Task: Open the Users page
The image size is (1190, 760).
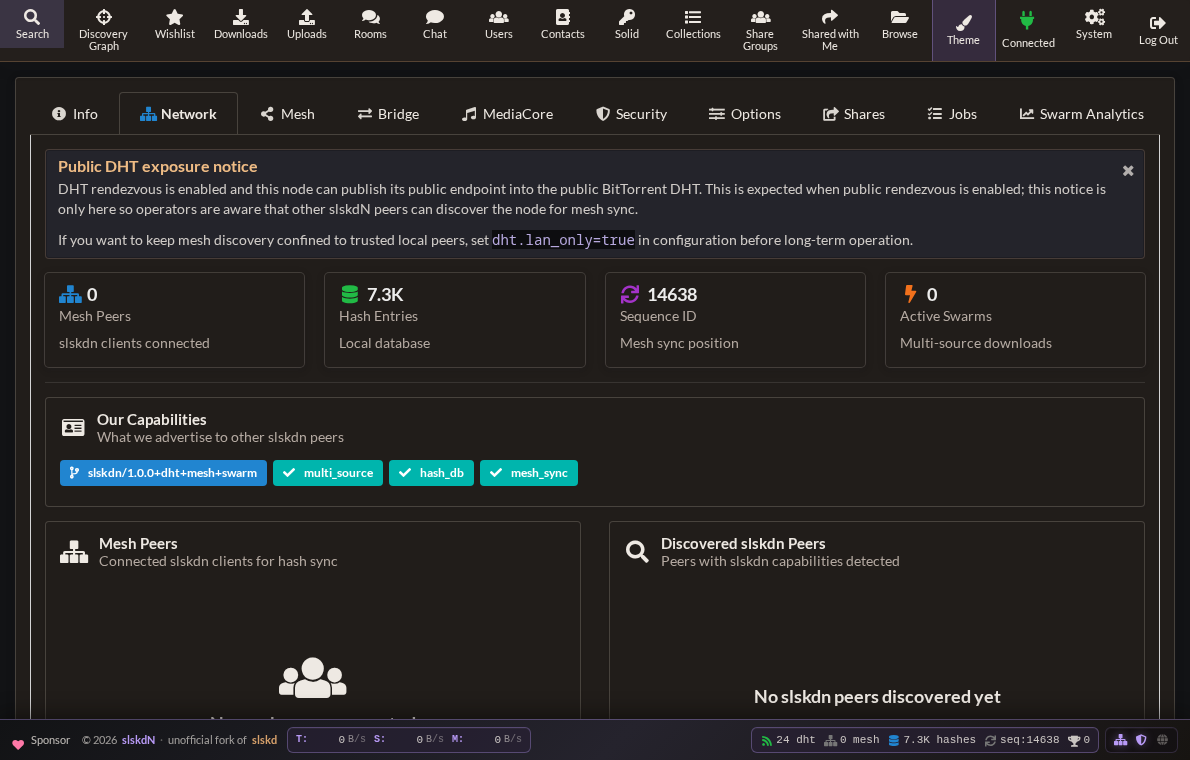Action: click(x=499, y=24)
